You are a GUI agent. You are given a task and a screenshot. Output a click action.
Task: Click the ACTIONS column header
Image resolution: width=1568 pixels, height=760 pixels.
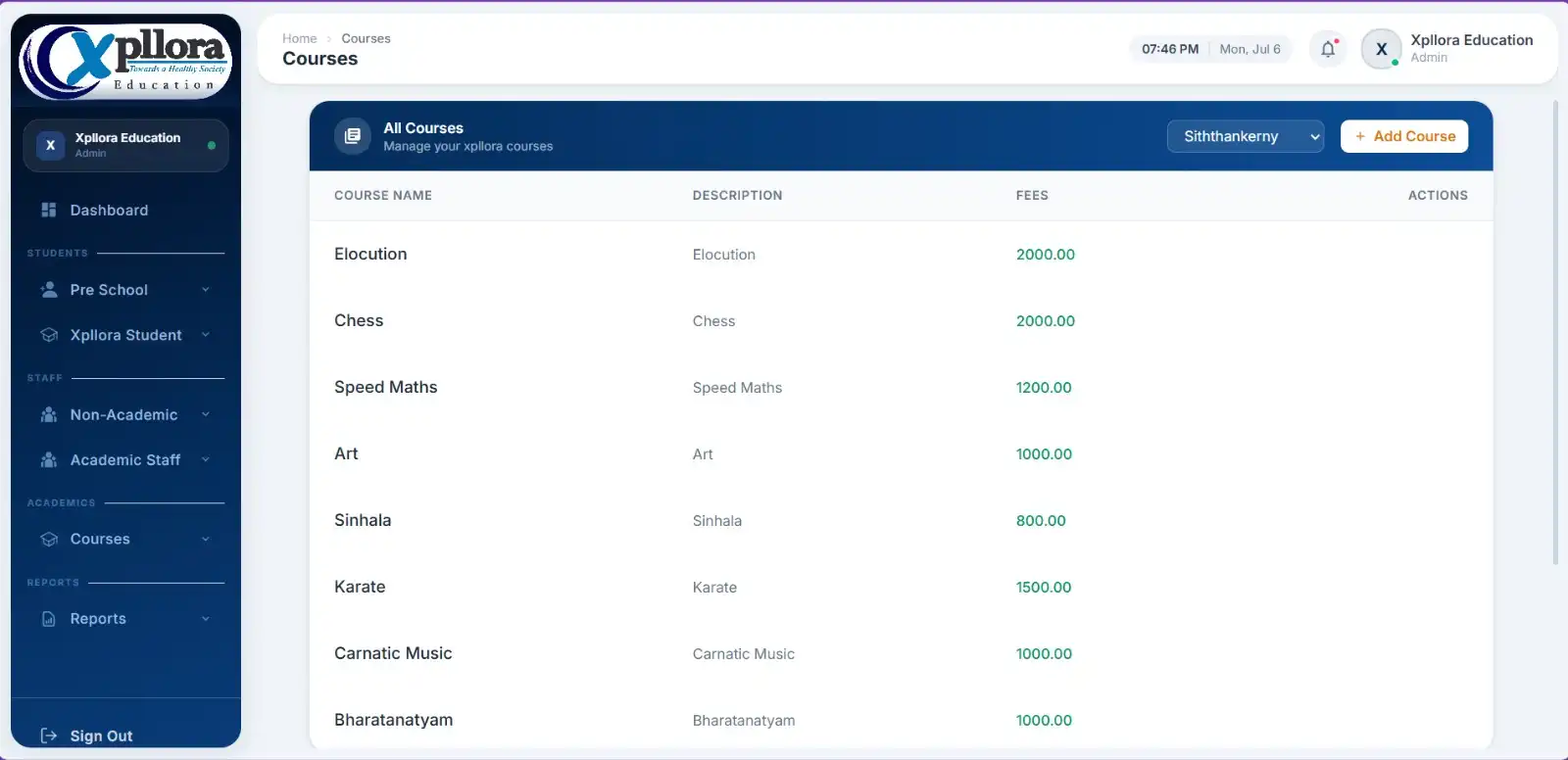tap(1438, 196)
